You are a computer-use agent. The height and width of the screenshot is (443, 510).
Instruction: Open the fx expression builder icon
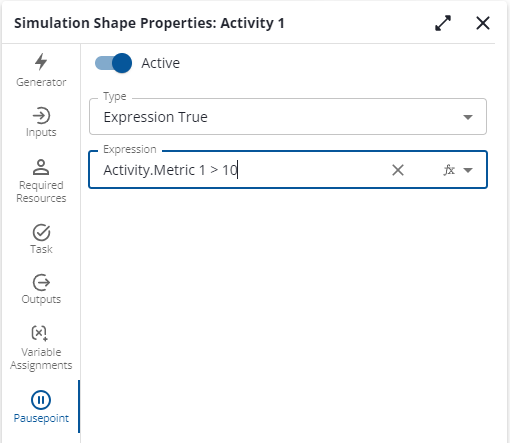449,170
